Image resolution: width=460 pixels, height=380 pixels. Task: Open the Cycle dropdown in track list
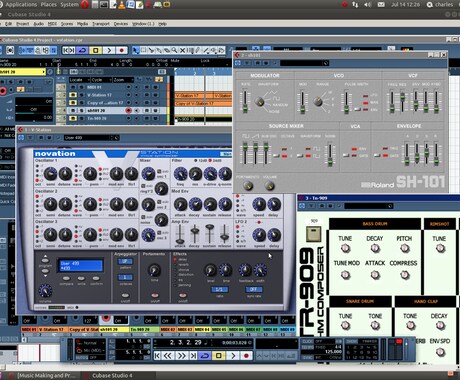(x=101, y=80)
